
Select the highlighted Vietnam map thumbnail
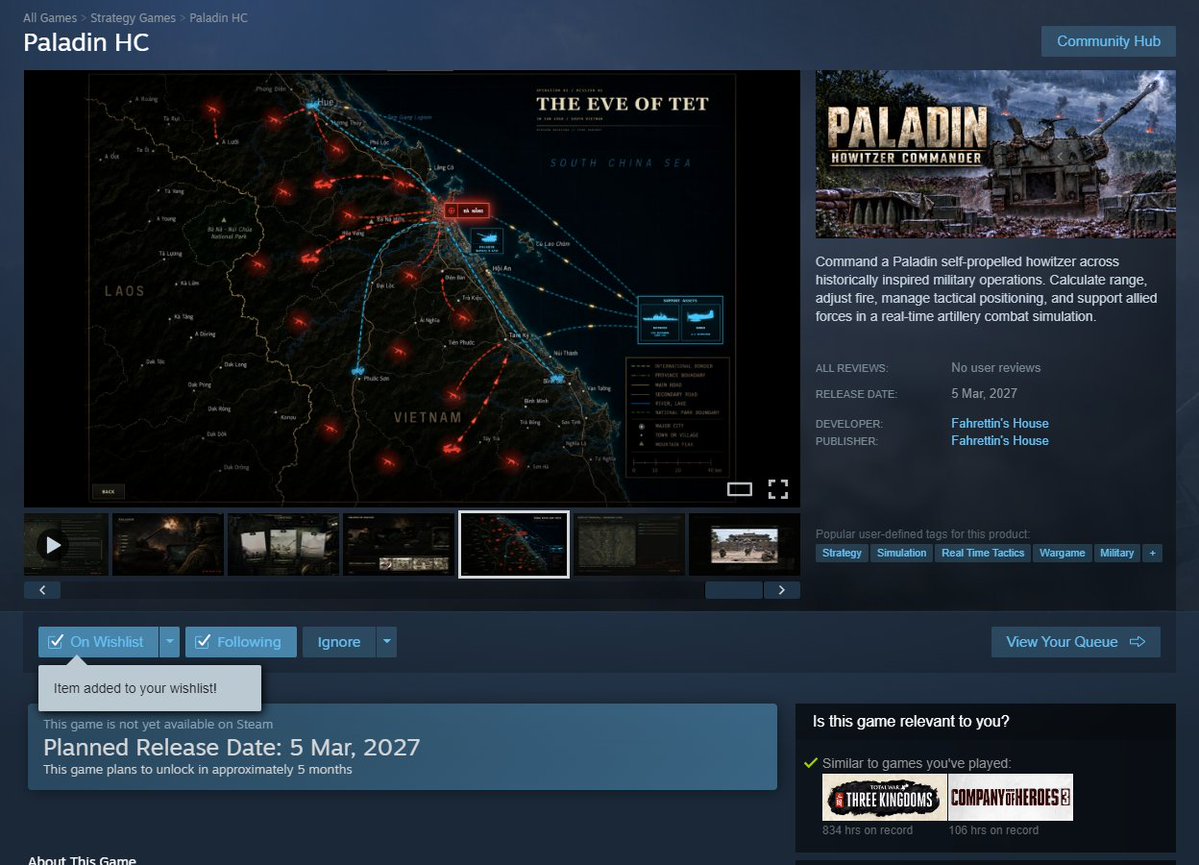pos(514,545)
